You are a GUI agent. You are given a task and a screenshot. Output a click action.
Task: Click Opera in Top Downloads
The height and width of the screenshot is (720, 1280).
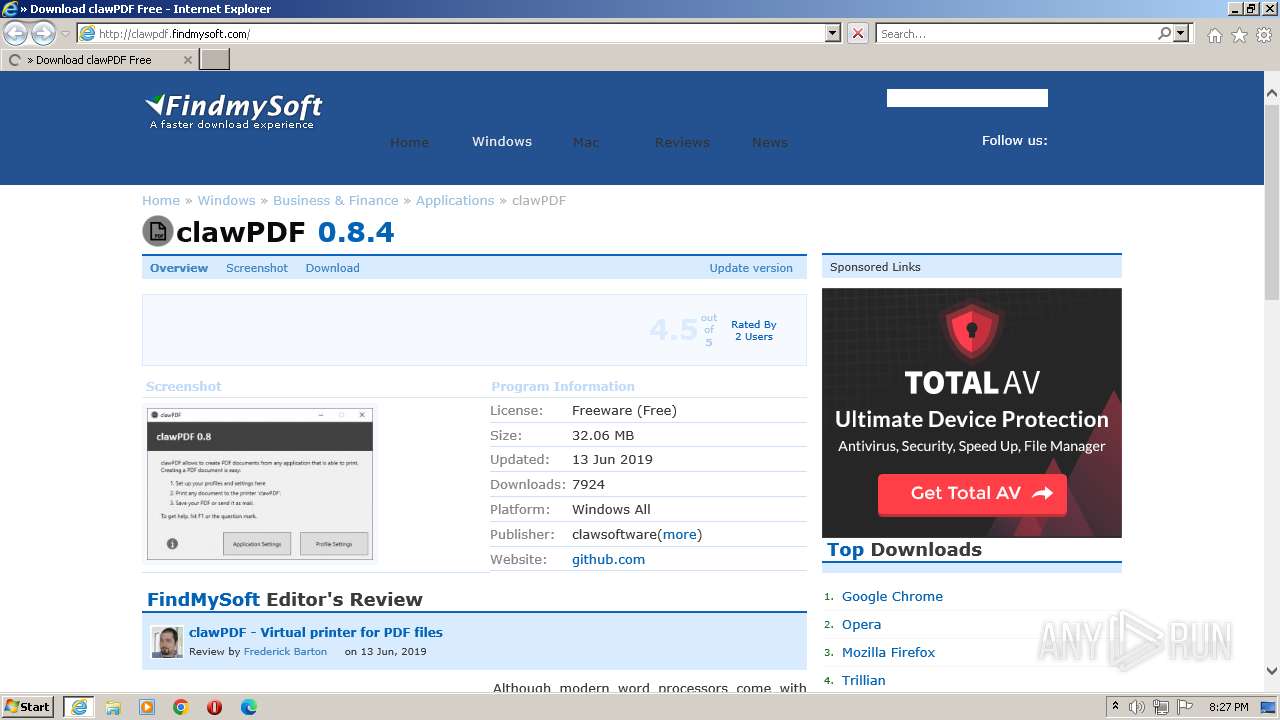click(861, 624)
